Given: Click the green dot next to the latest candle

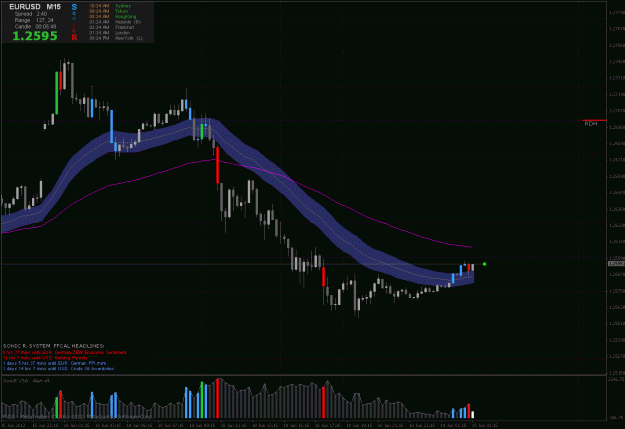Looking at the screenshot, I should 484,264.
